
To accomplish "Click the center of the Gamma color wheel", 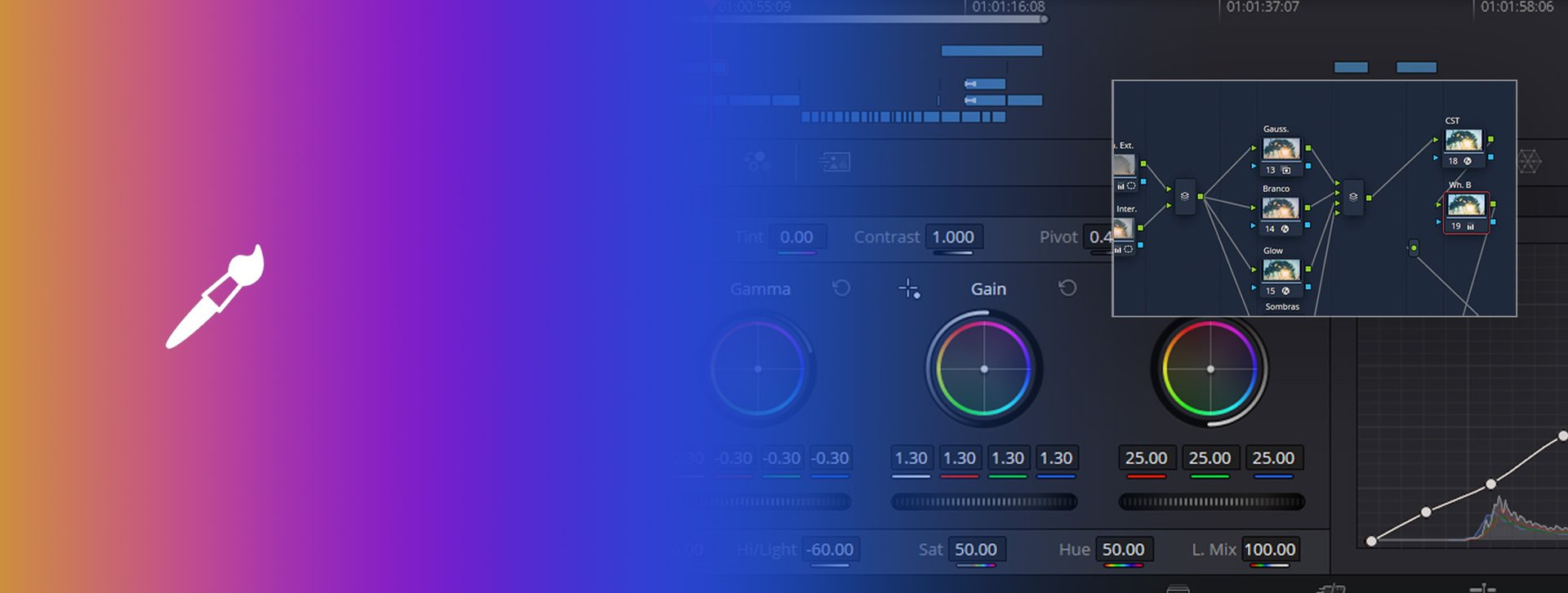I will point(758,369).
